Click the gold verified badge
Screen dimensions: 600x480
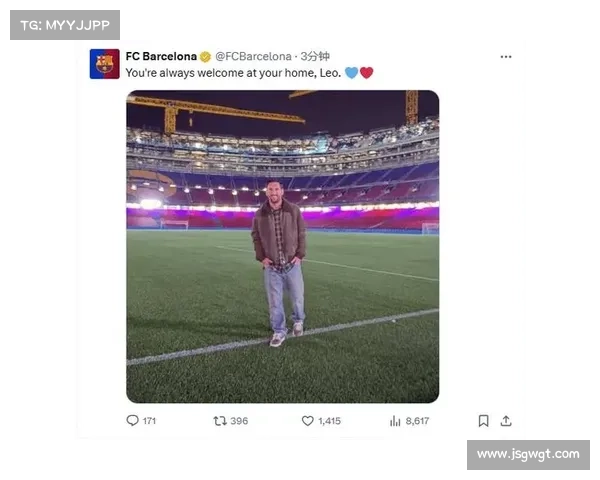pos(205,57)
